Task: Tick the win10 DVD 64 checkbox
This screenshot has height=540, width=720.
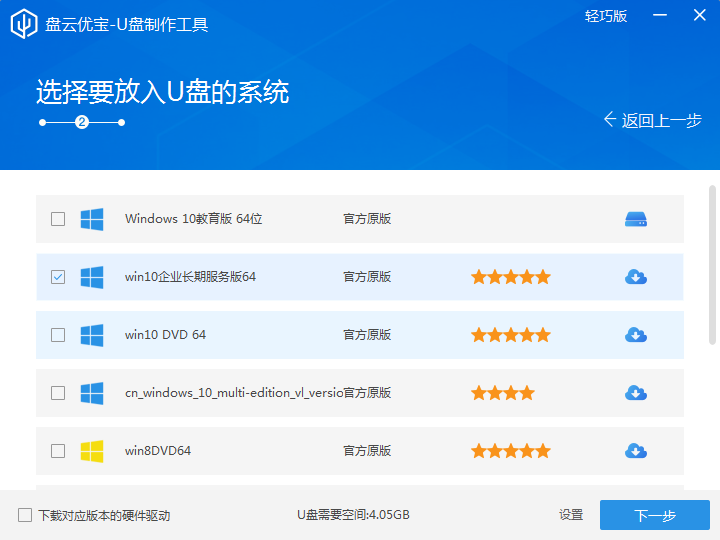Action: click(x=58, y=335)
